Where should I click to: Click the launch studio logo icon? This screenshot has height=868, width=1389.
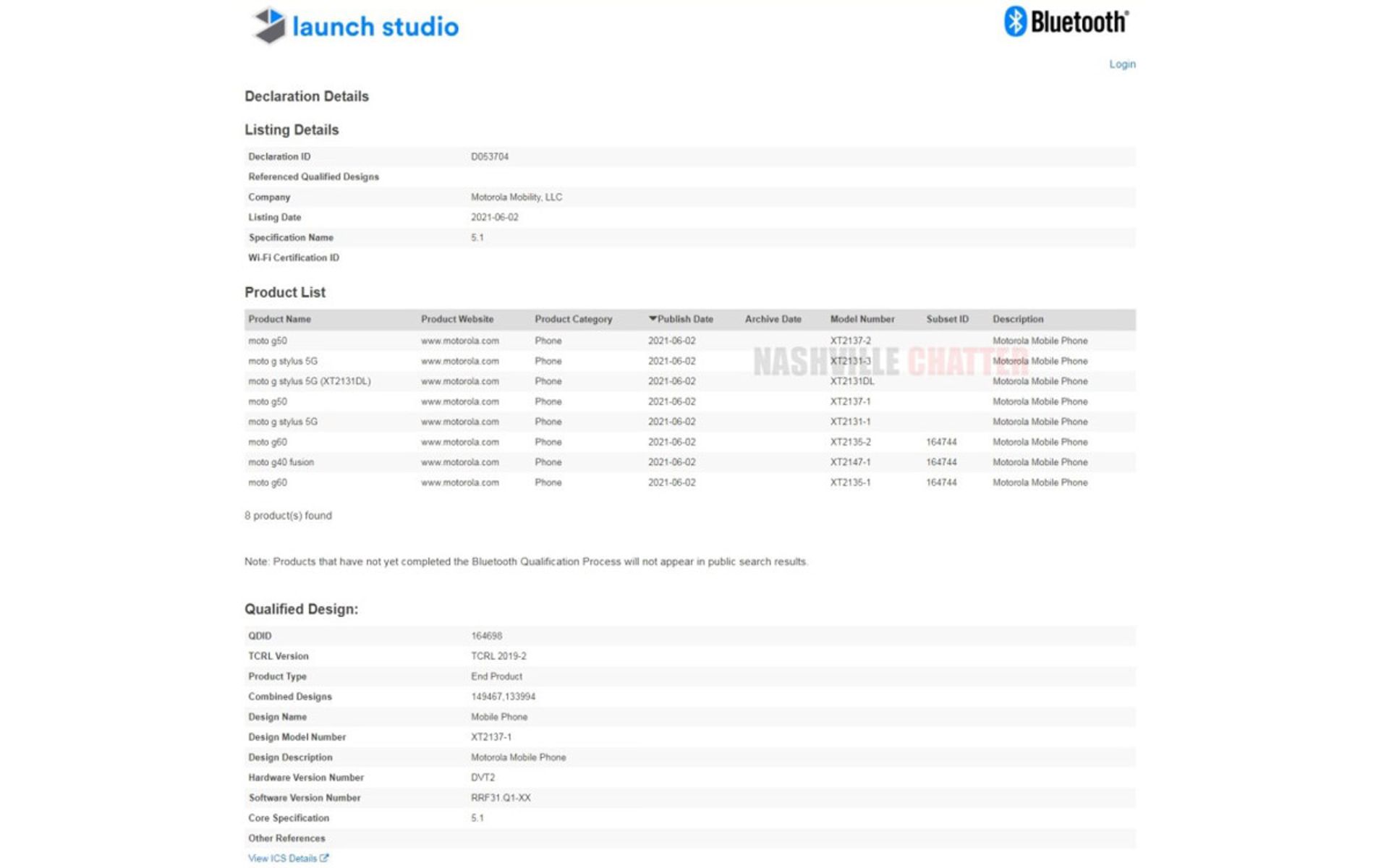click(268, 25)
